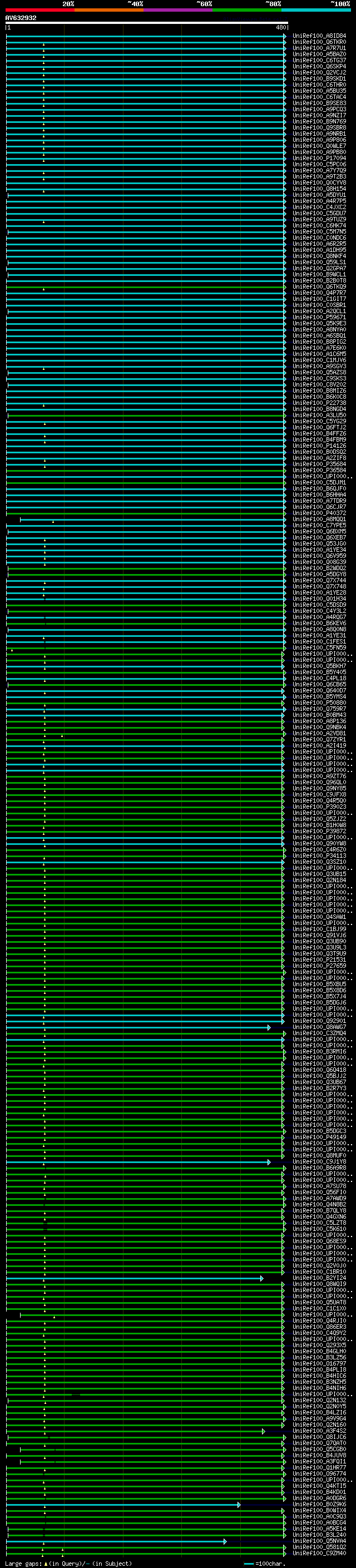Click the 480 end position label
This screenshot has width=356, height=1568.
[x=280, y=27]
